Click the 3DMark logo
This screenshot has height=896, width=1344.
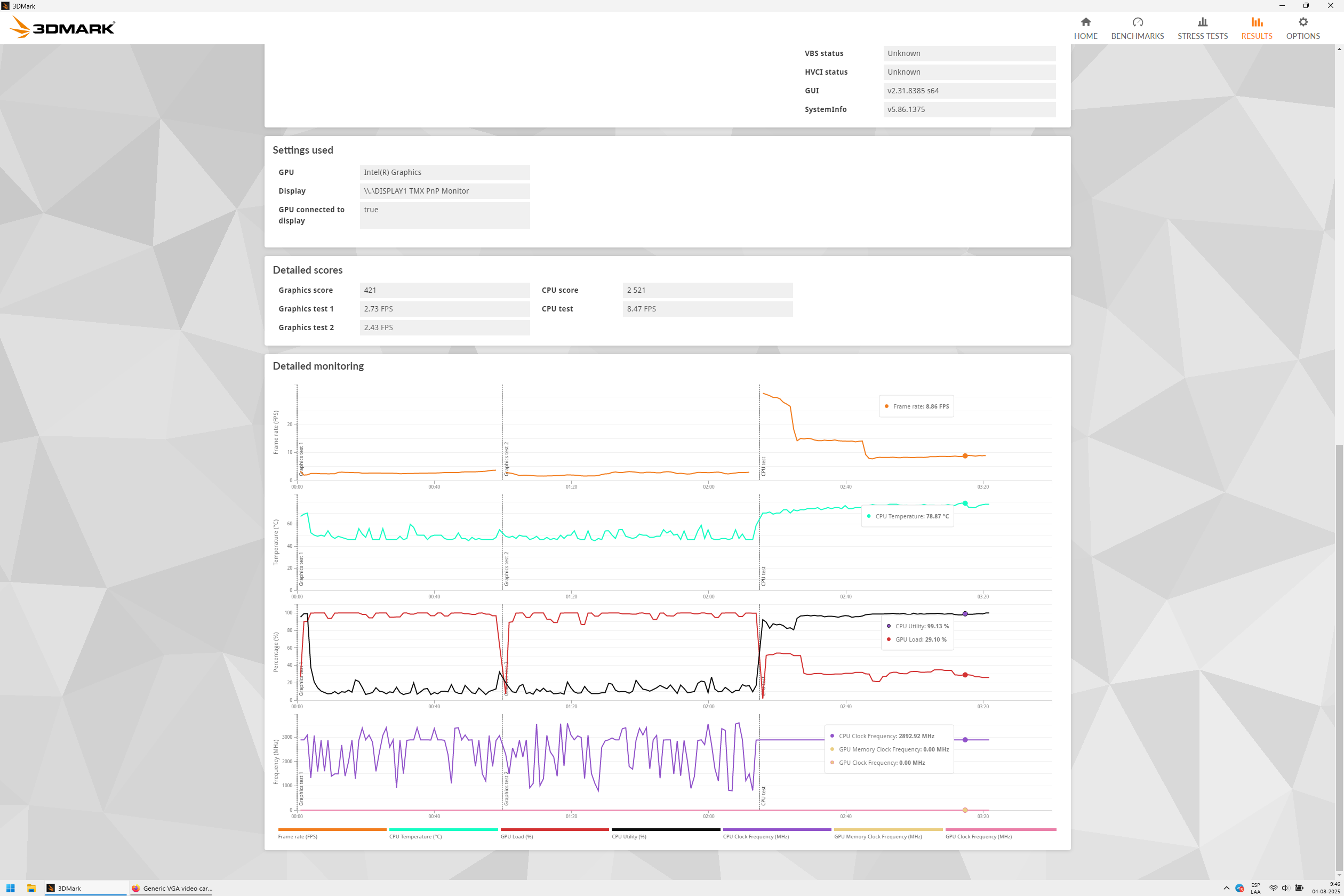[x=63, y=27]
